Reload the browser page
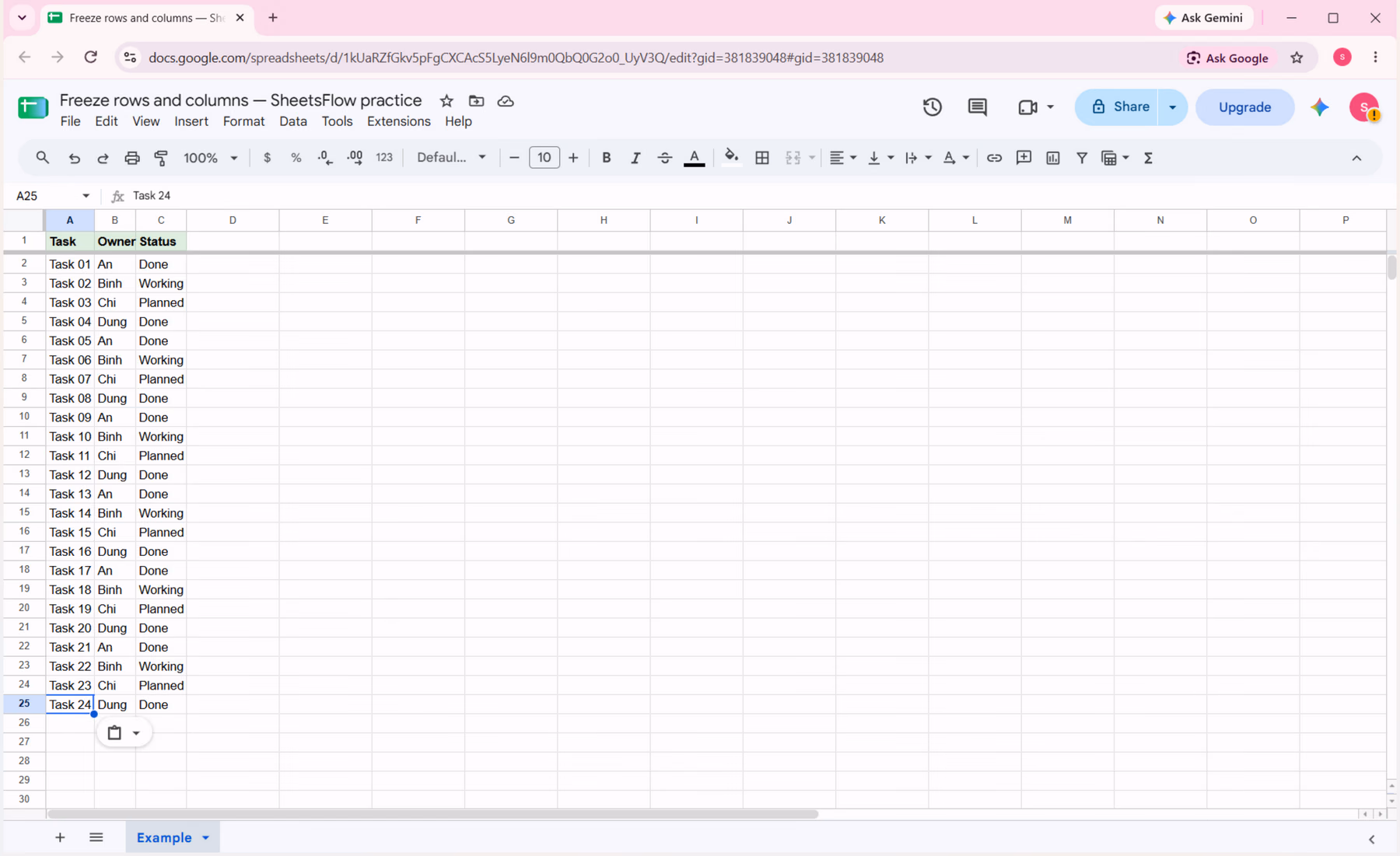 click(x=91, y=58)
